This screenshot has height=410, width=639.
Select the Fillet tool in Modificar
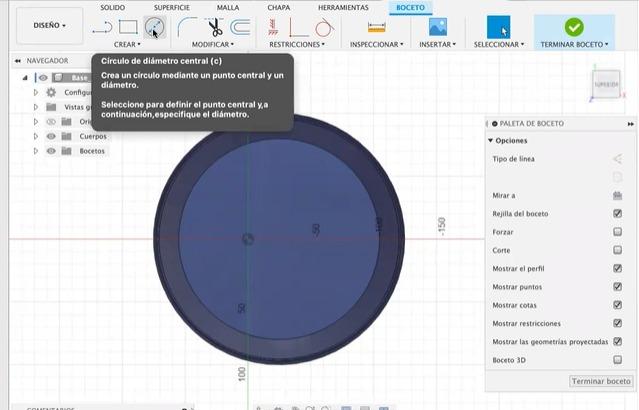(187, 27)
